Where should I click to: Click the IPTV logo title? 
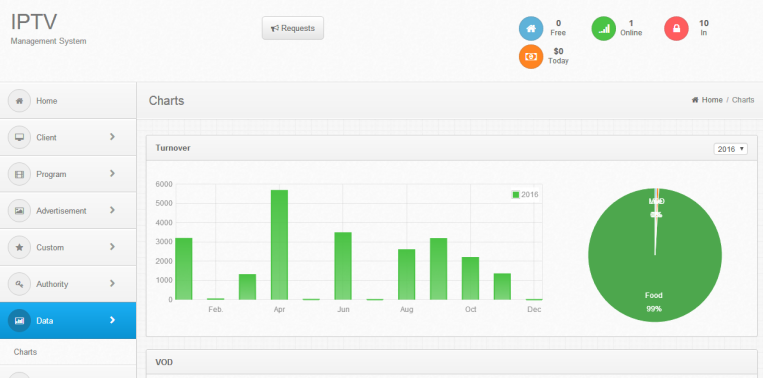pos(34,22)
